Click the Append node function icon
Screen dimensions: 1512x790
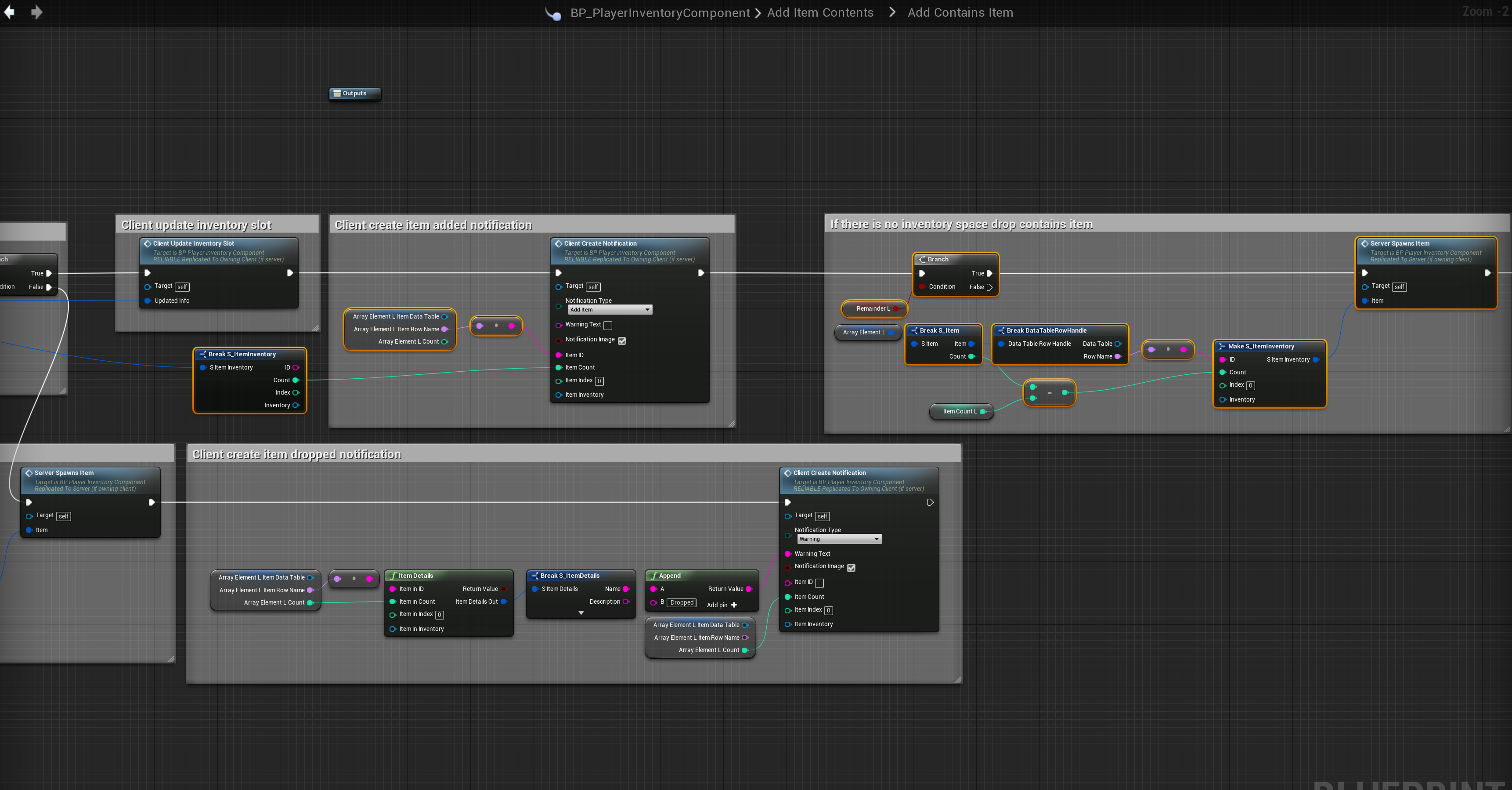click(x=653, y=576)
